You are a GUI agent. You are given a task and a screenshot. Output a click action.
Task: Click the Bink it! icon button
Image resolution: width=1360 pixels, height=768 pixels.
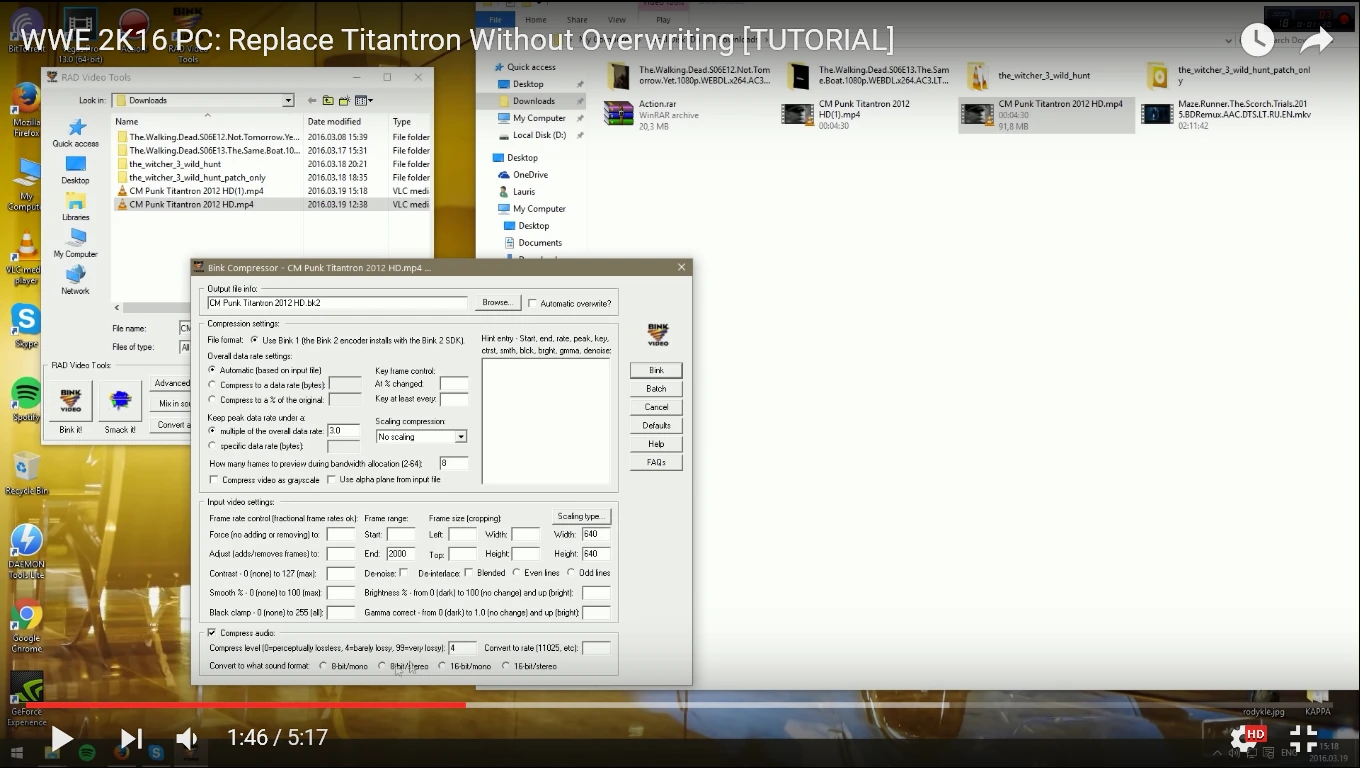click(x=71, y=401)
